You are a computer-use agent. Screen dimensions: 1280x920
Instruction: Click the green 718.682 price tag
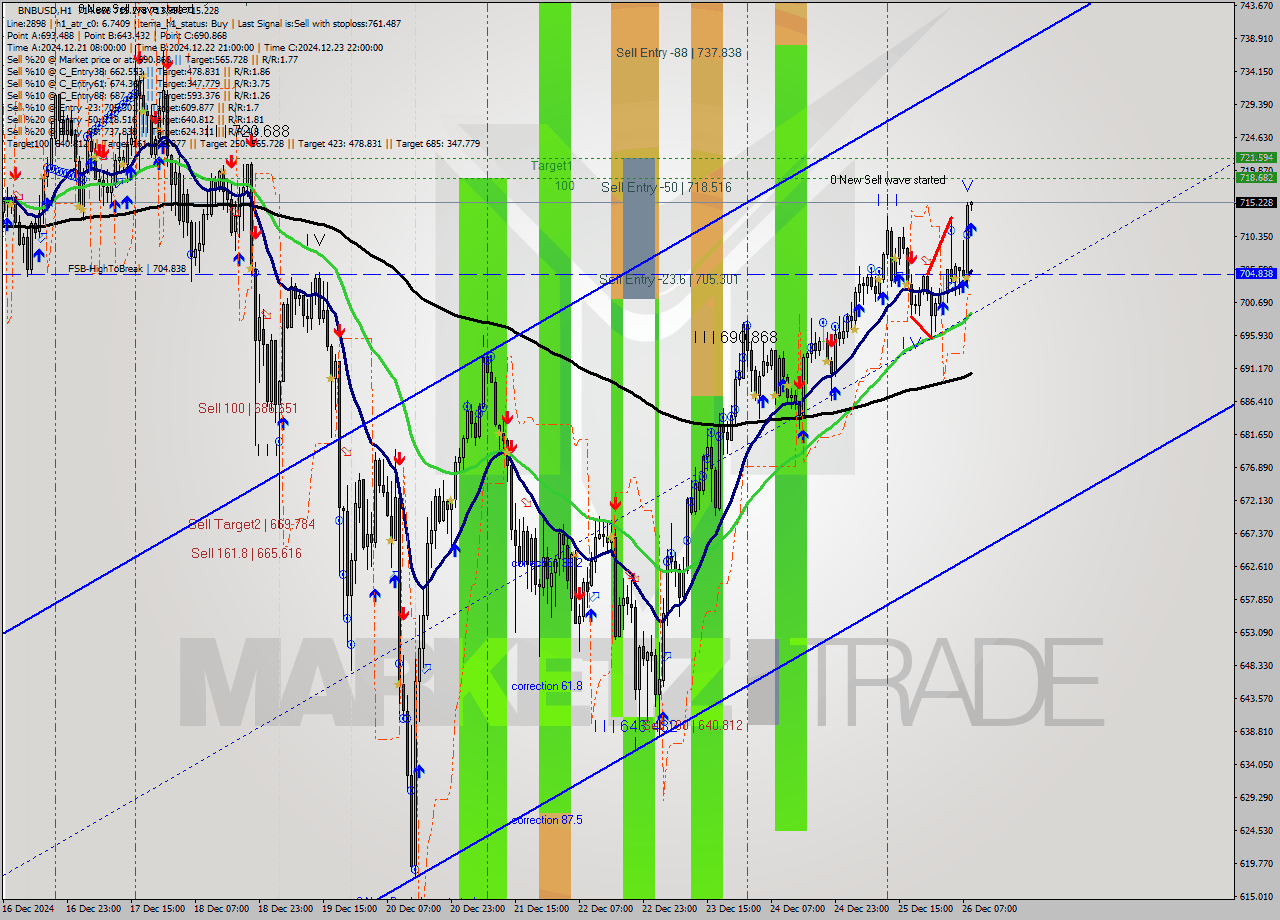(1256, 178)
